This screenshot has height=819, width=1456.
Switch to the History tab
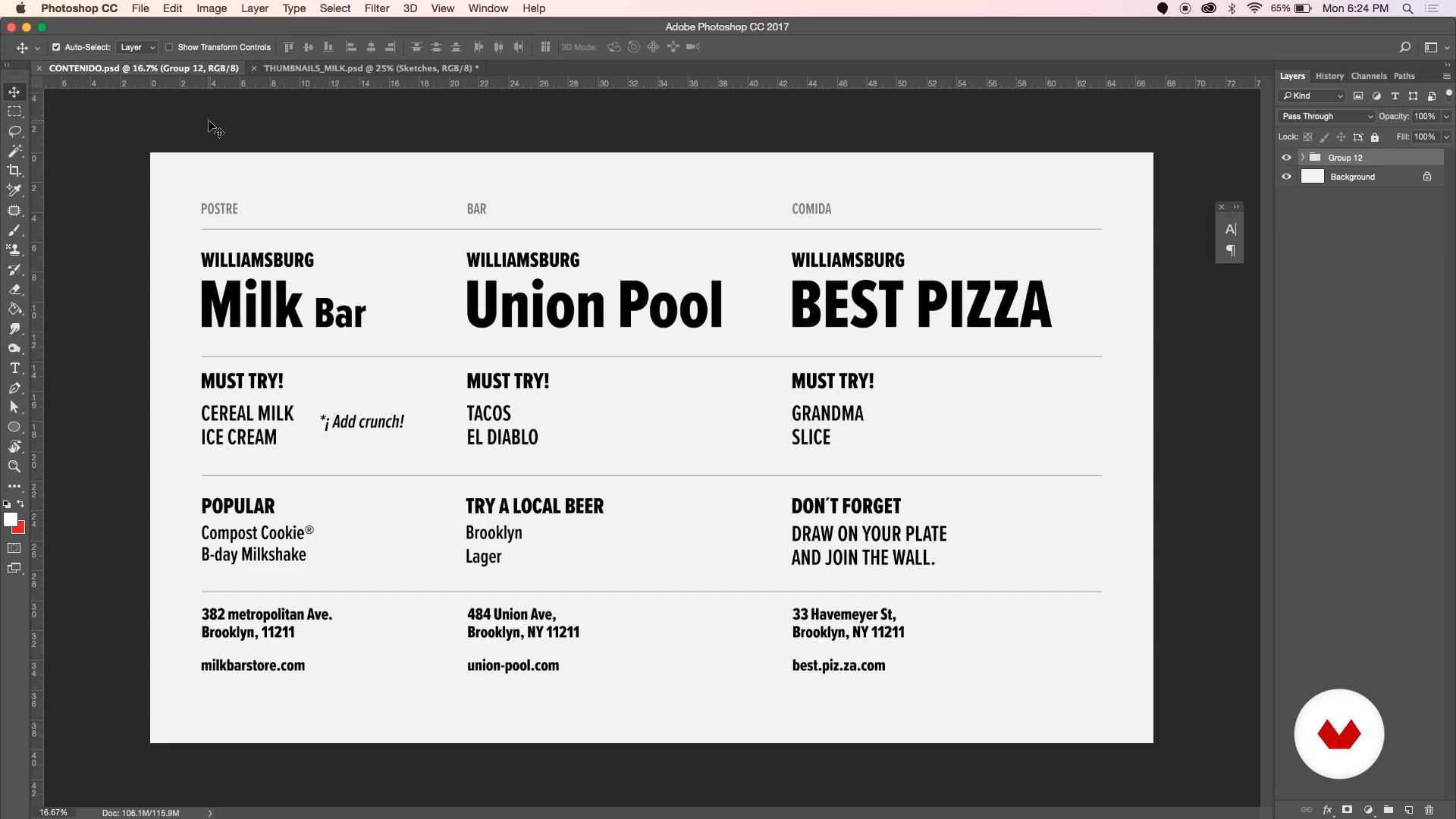coord(1329,76)
